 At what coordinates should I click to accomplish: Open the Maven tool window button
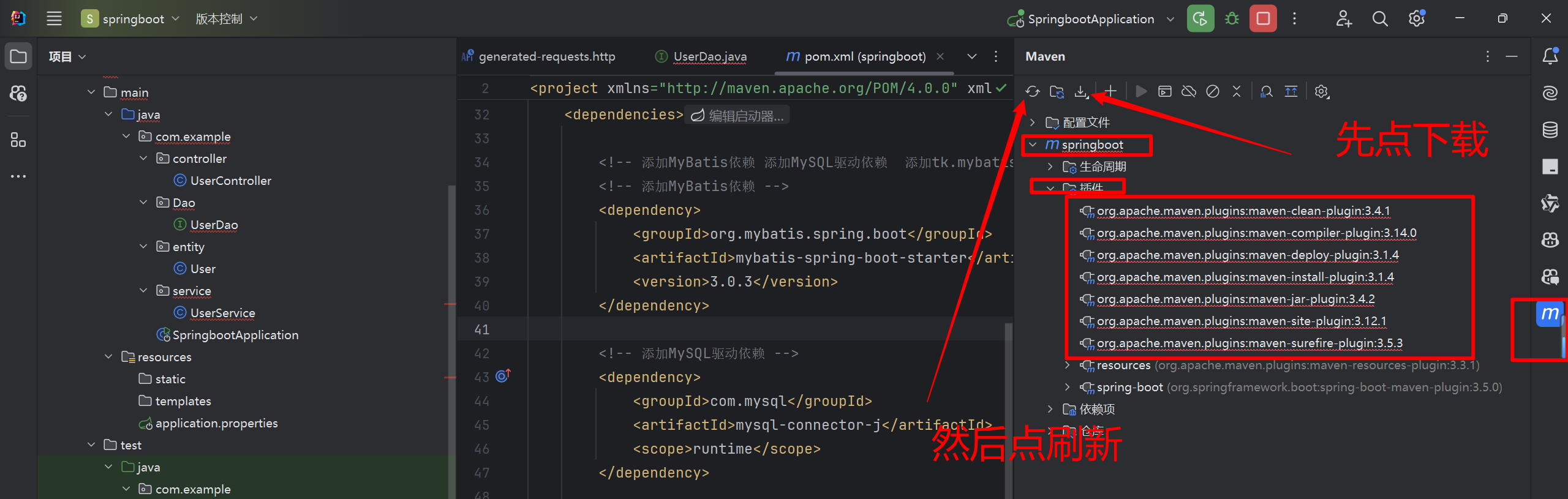1550,314
